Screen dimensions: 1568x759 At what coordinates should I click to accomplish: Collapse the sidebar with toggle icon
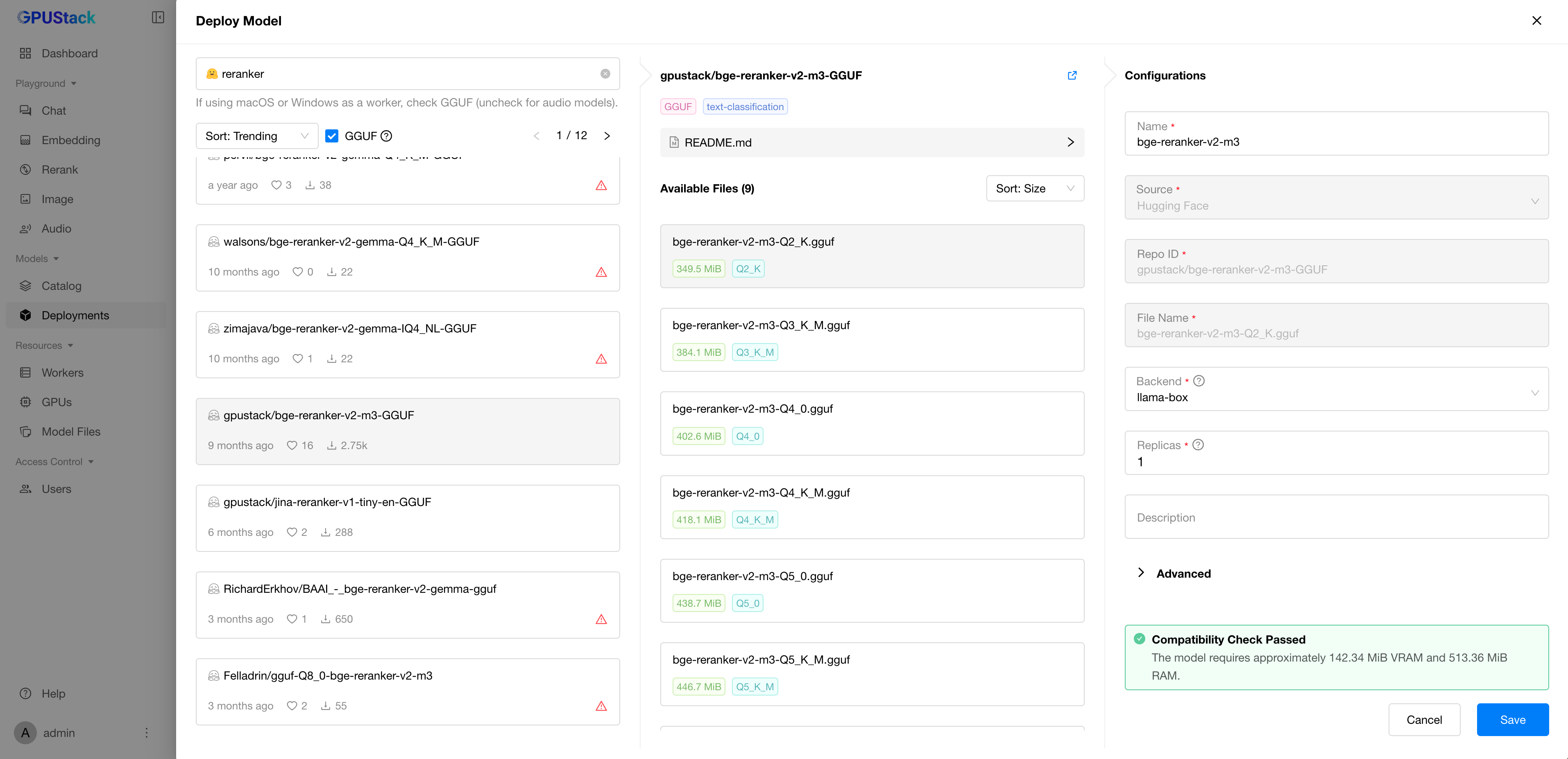click(x=158, y=18)
